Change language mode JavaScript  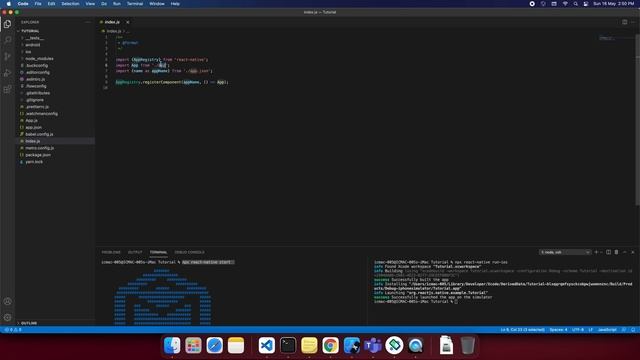[607, 330]
